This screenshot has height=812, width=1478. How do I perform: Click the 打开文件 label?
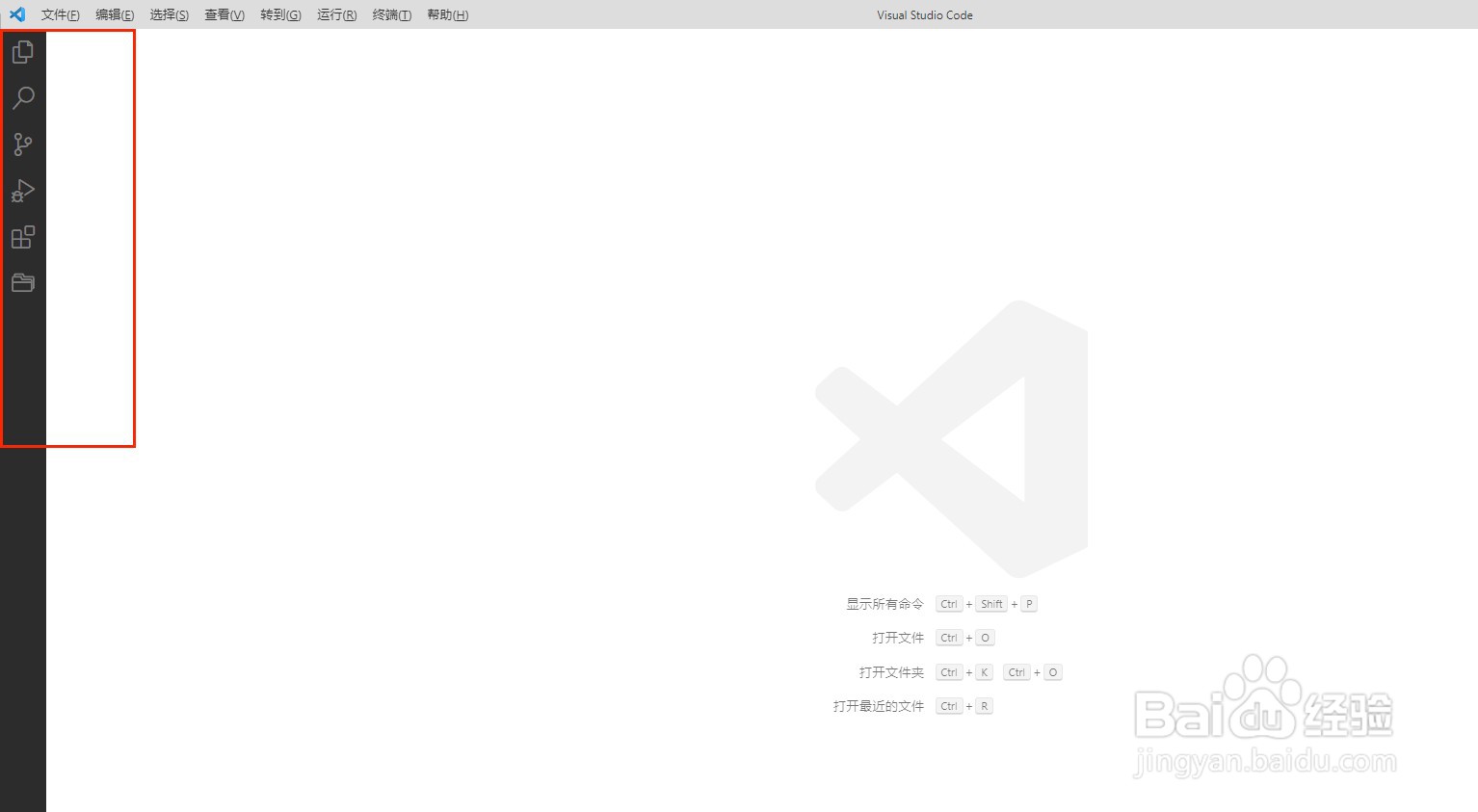click(x=898, y=638)
